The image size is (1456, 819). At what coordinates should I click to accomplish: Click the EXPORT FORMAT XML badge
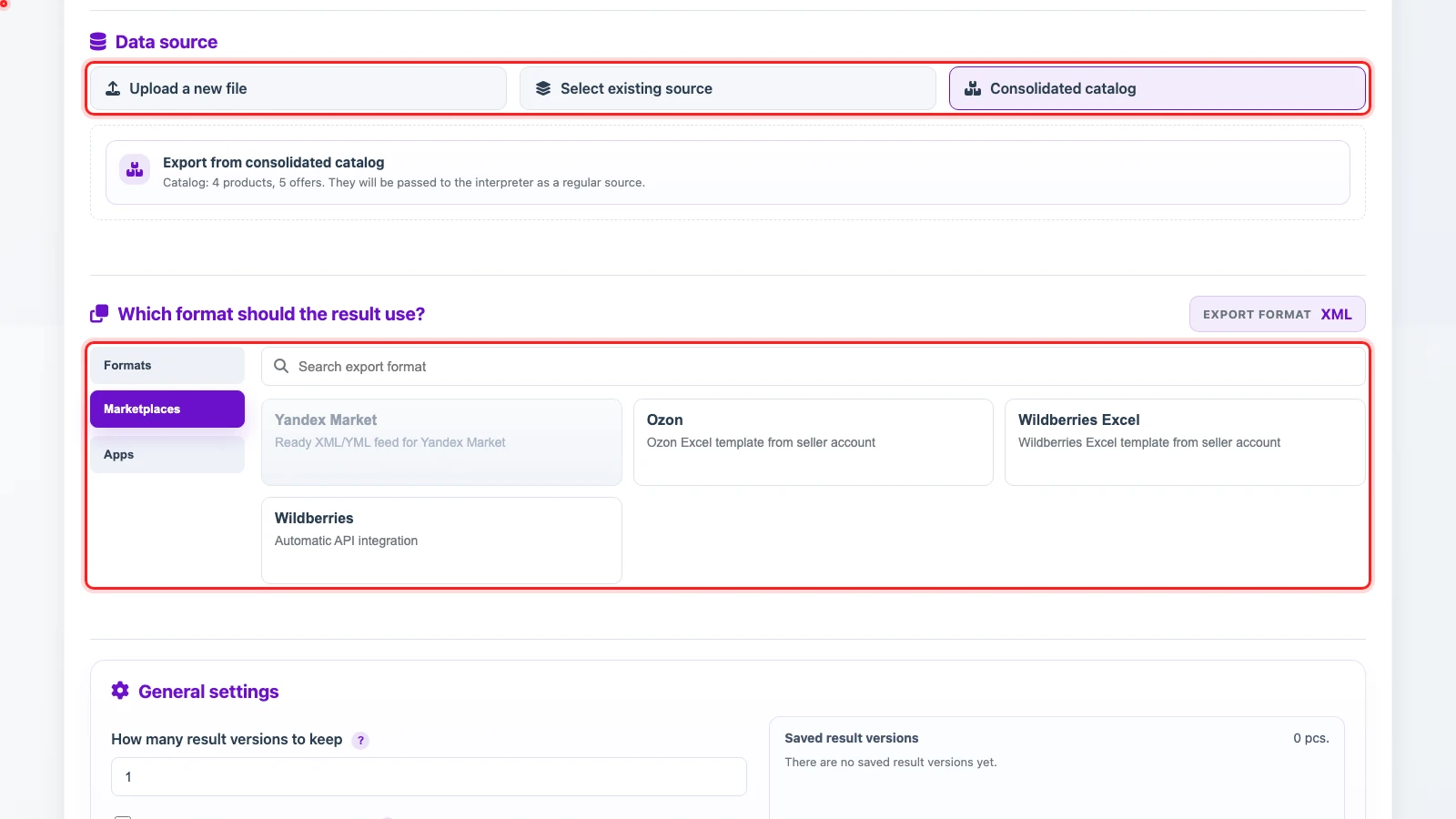(1278, 314)
